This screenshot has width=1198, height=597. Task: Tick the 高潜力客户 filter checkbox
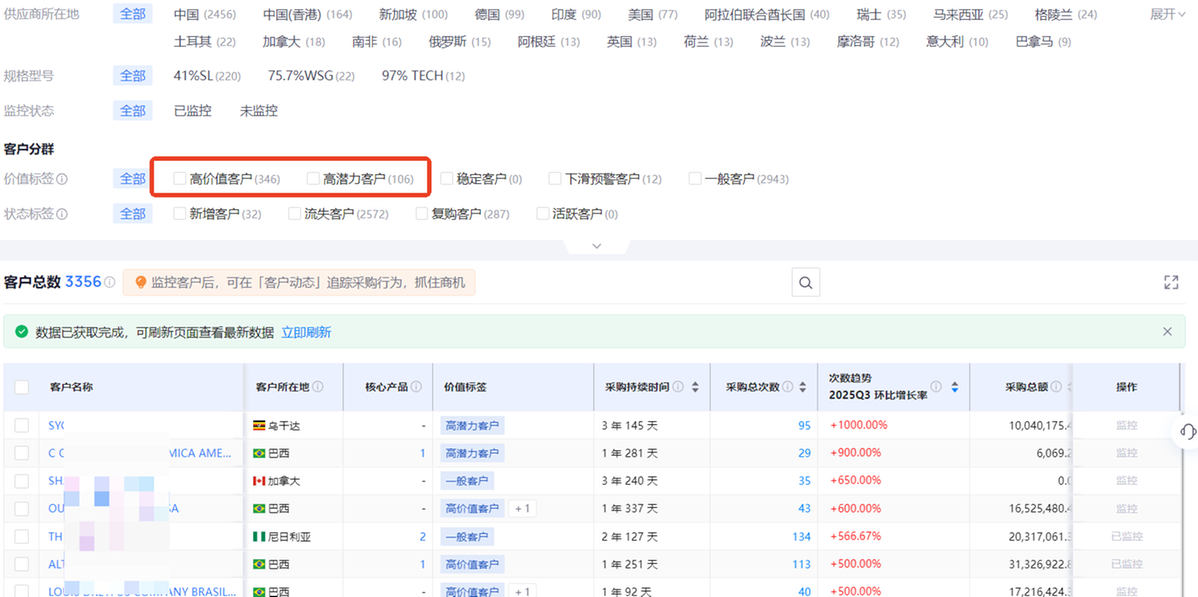313,179
